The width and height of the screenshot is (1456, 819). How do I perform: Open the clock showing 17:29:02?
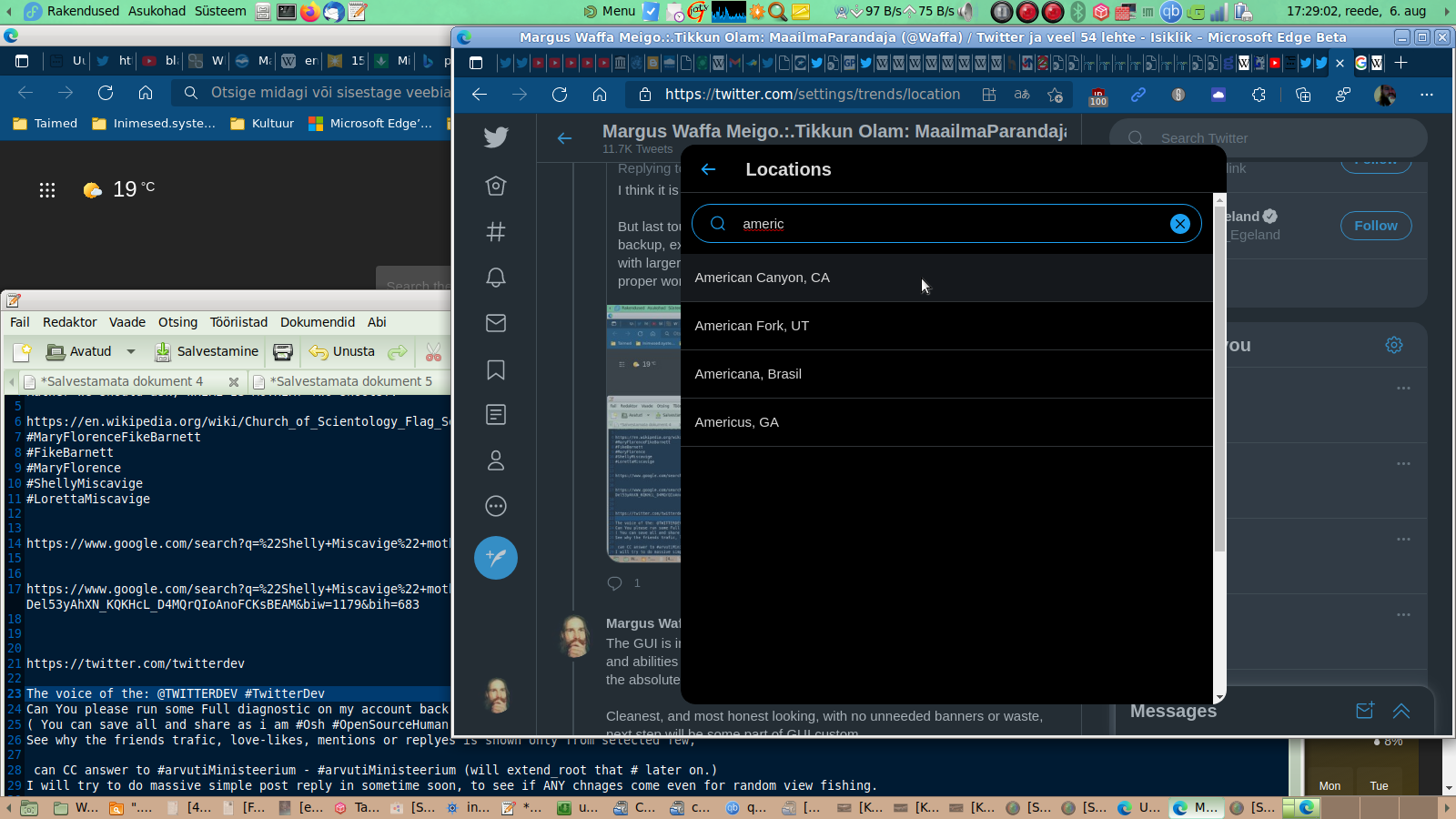coord(1356,11)
